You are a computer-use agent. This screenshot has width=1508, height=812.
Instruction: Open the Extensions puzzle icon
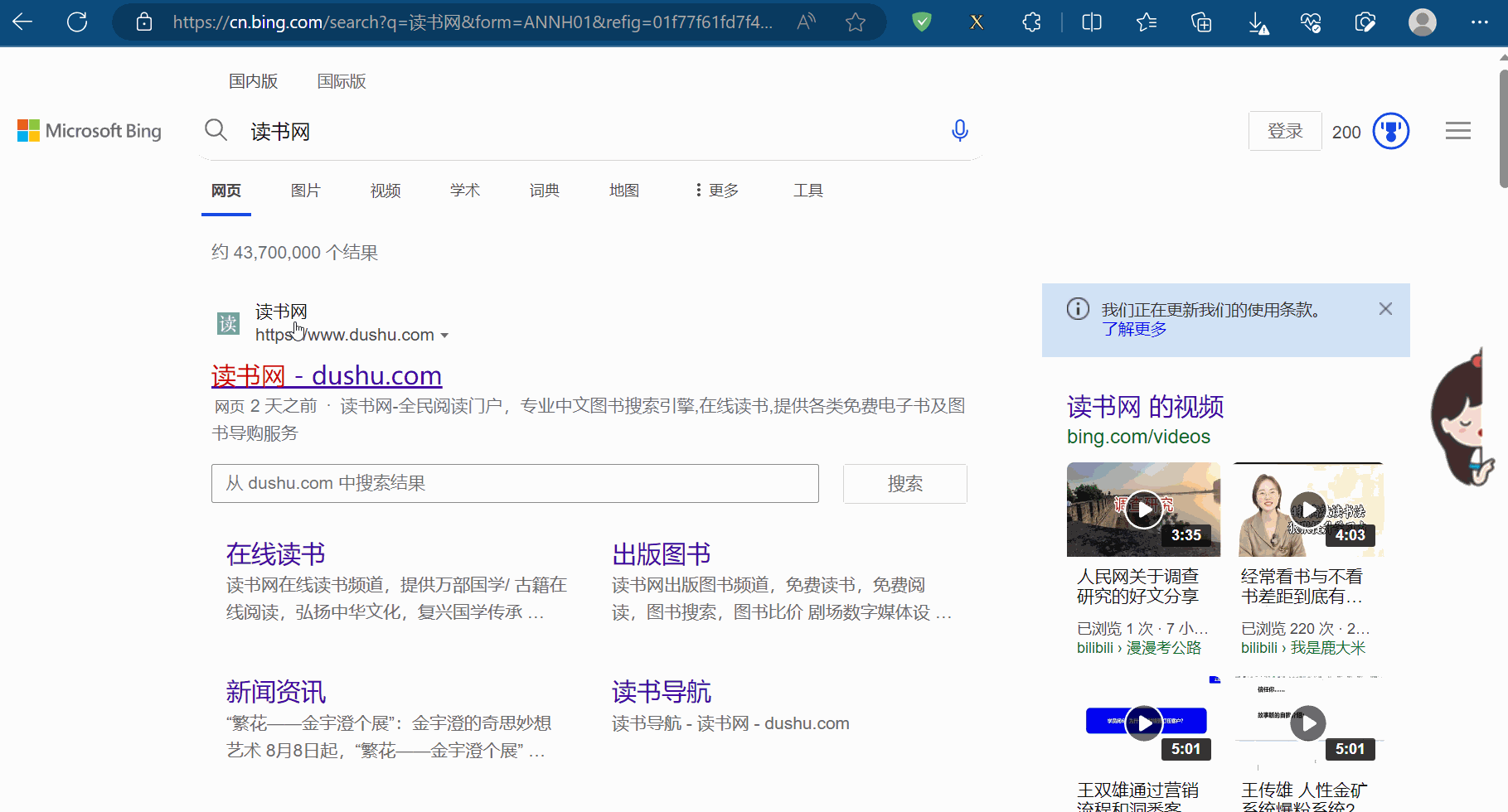pyautogui.click(x=1032, y=22)
